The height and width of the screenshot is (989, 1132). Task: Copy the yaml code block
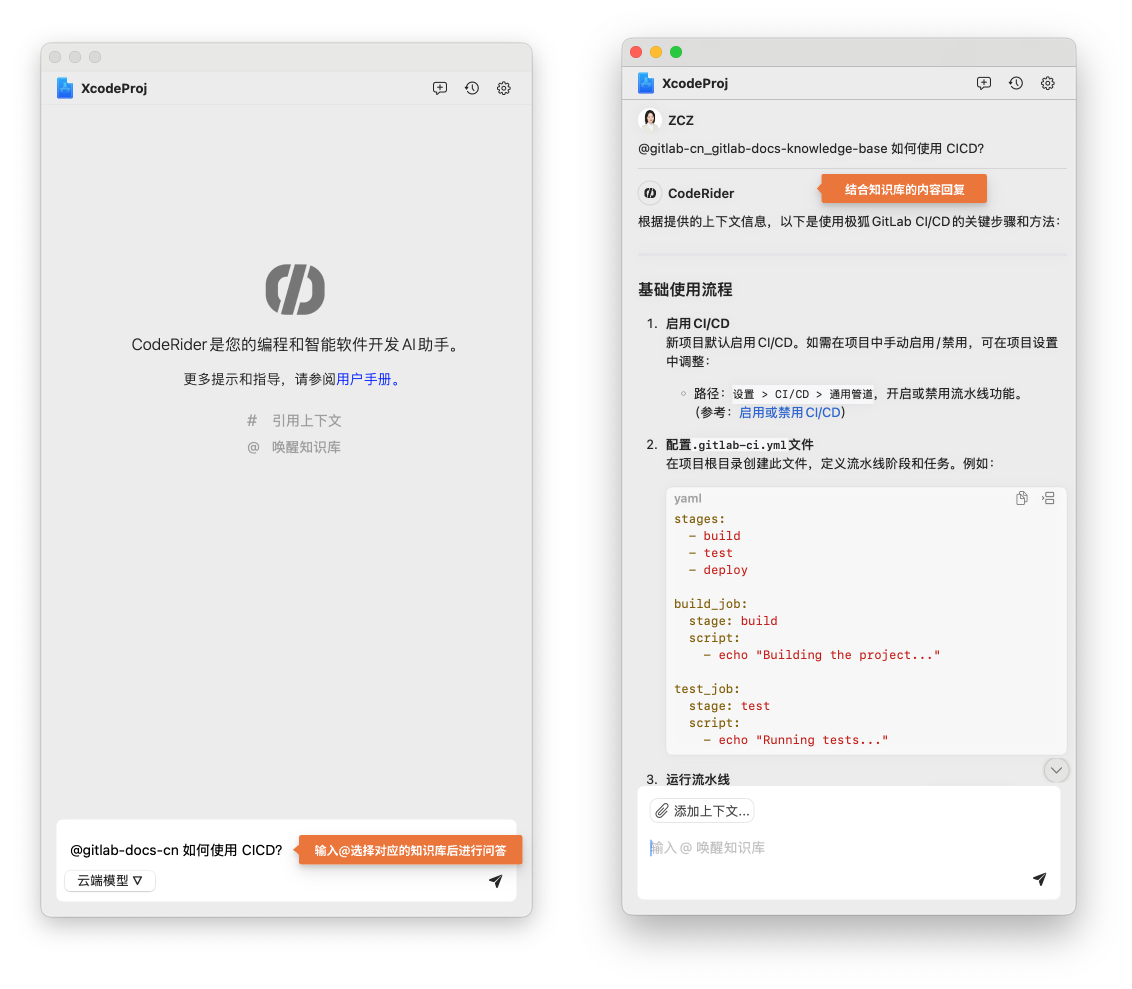(x=1022, y=498)
